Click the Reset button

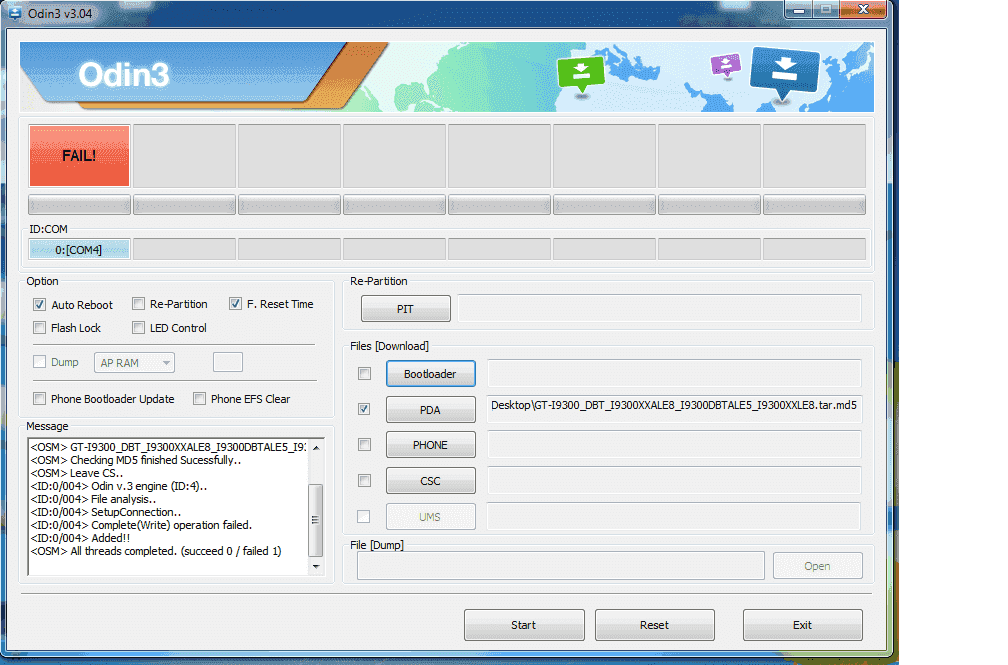tap(654, 625)
